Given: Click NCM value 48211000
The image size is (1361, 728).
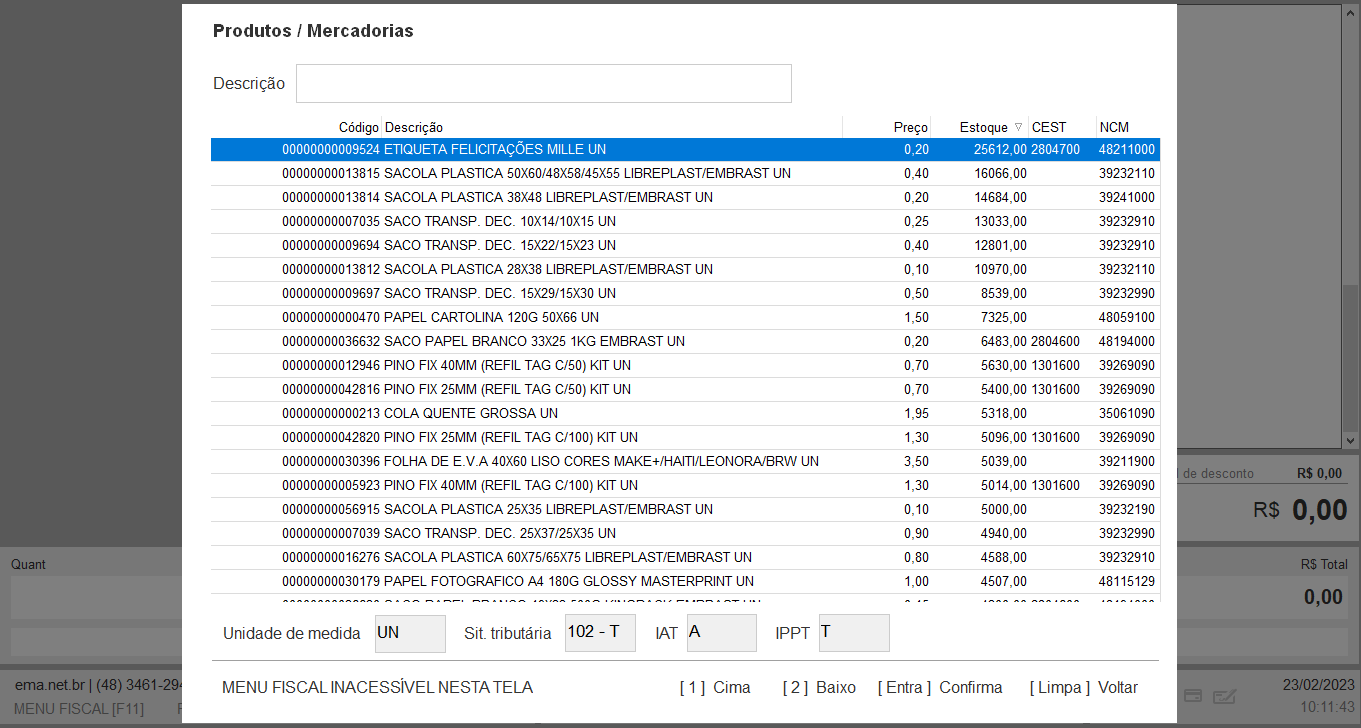Looking at the screenshot, I should [1127, 149].
